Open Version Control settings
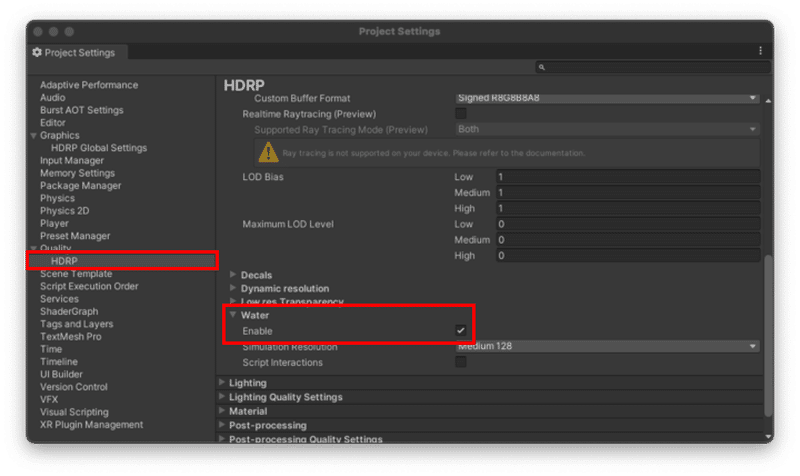The image size is (800, 476). point(73,387)
